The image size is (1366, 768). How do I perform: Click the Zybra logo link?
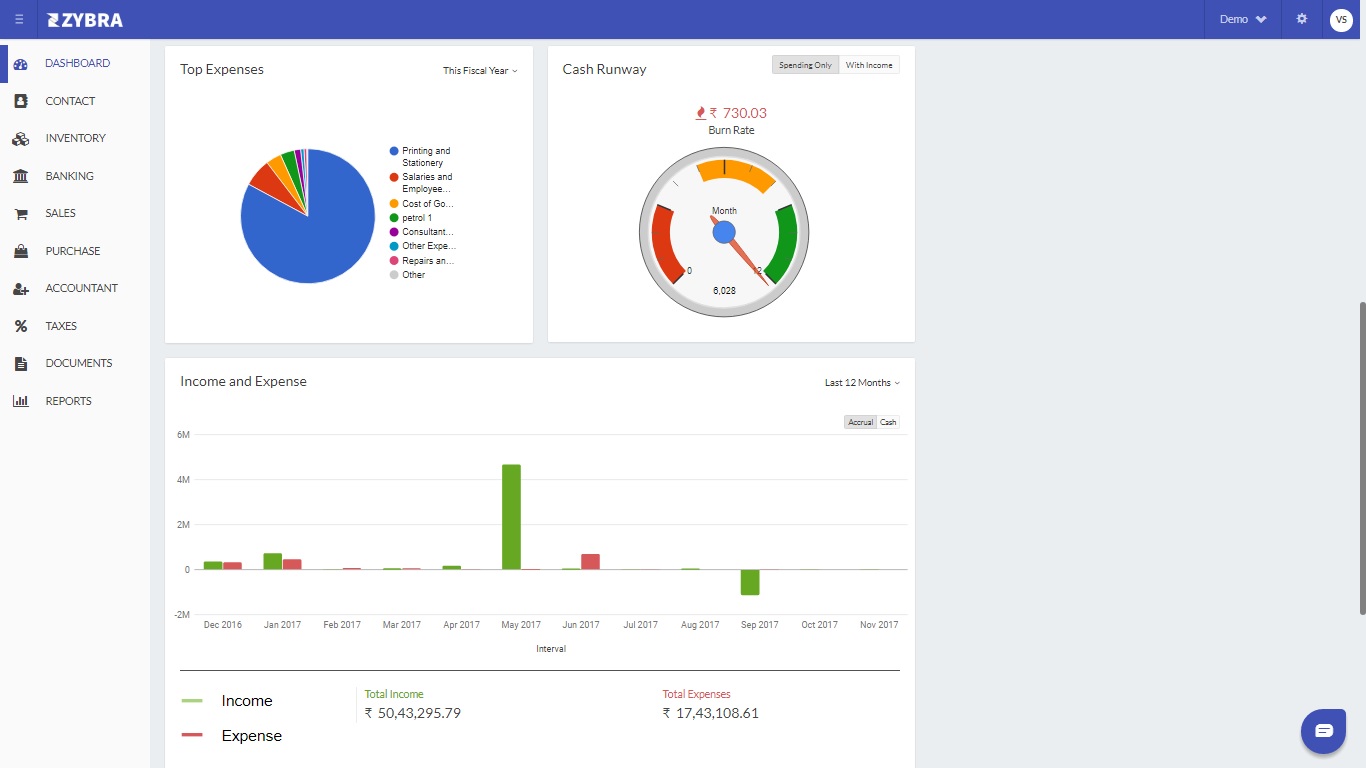pyautogui.click(x=85, y=19)
